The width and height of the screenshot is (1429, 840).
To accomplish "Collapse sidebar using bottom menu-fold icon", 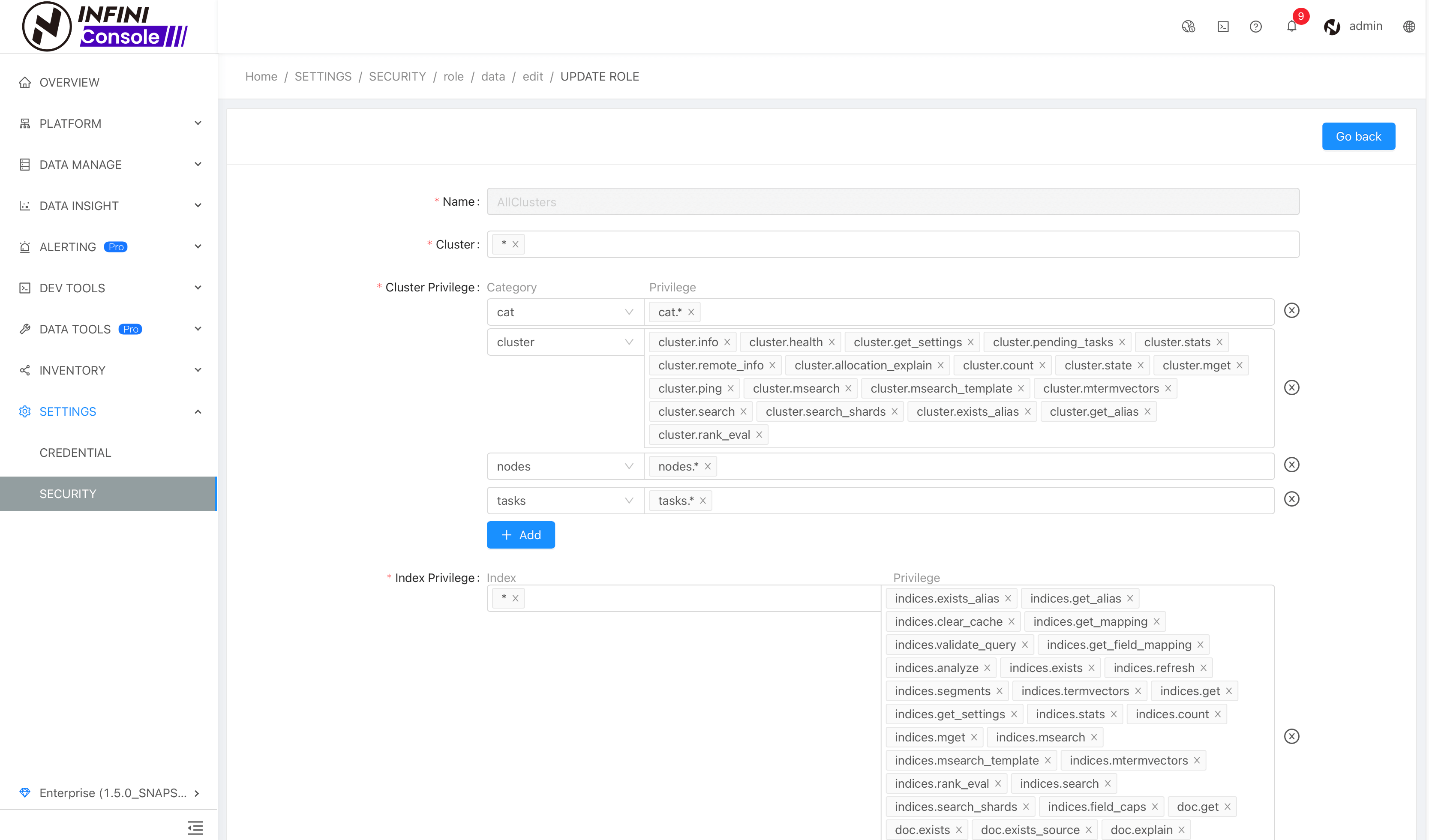I will 195,828.
